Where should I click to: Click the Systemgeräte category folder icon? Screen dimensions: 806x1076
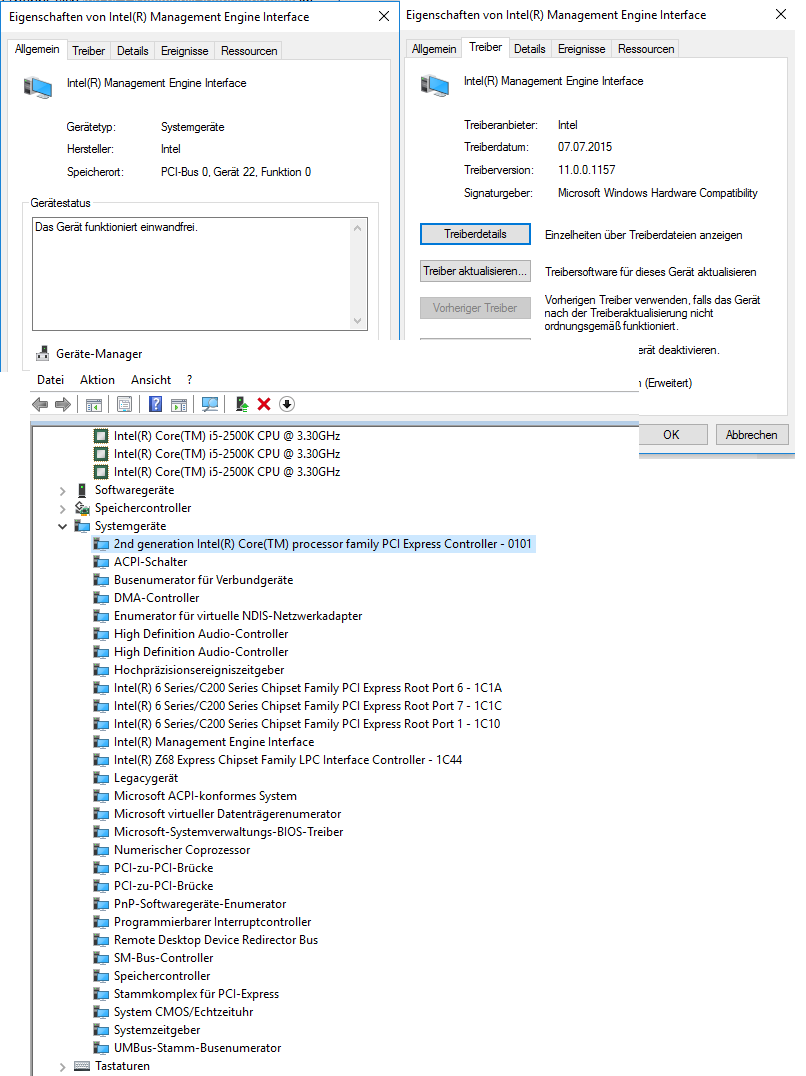(x=82, y=526)
